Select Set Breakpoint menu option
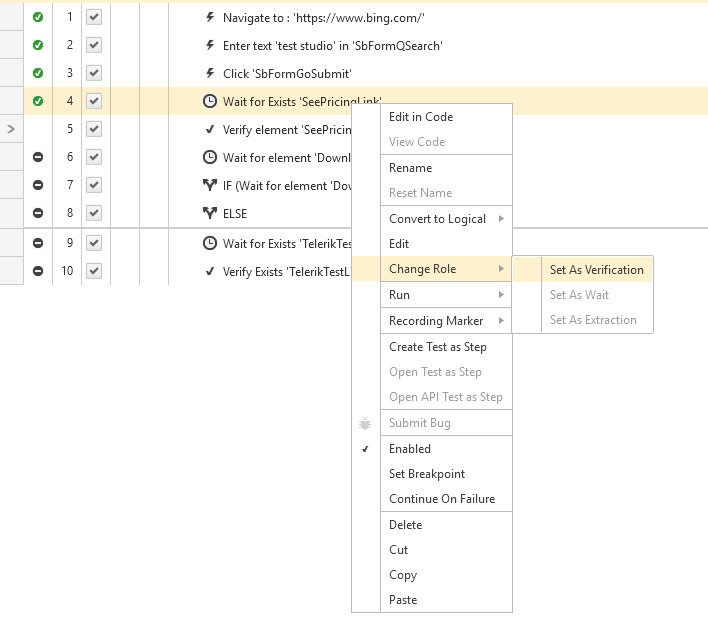Viewport: 708px width, 640px height. [427, 474]
